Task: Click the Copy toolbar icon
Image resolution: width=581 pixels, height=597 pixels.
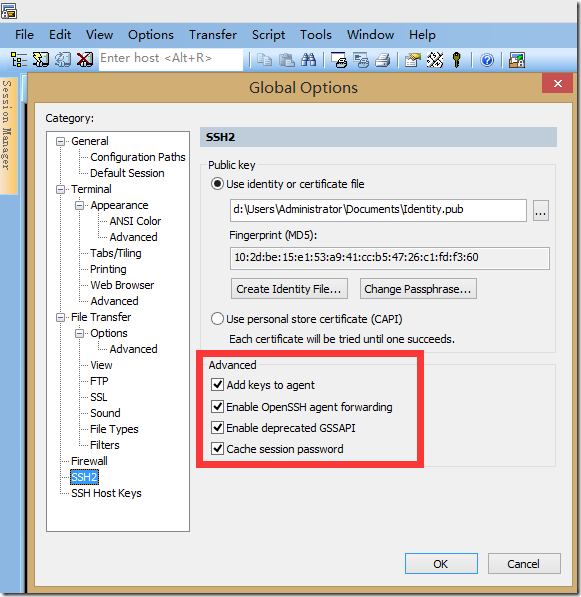Action: [264, 60]
